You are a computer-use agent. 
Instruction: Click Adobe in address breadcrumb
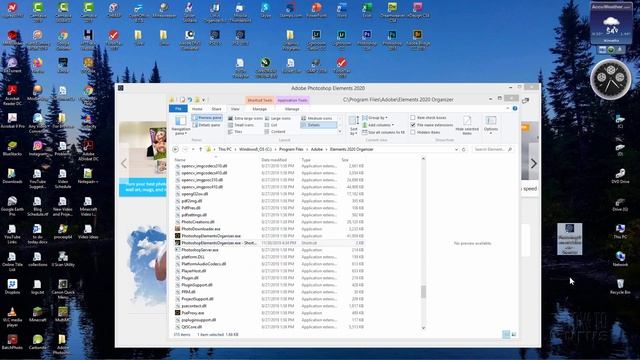(x=317, y=149)
